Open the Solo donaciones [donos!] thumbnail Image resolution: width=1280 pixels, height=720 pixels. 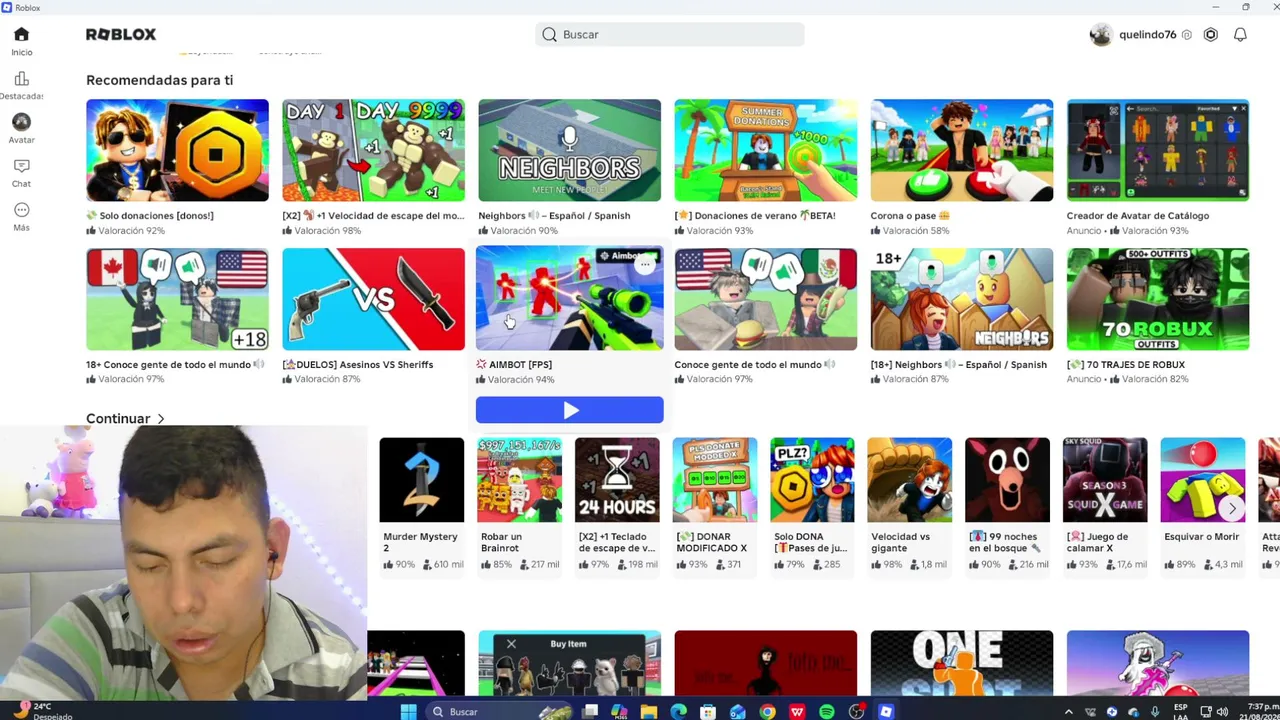(177, 150)
